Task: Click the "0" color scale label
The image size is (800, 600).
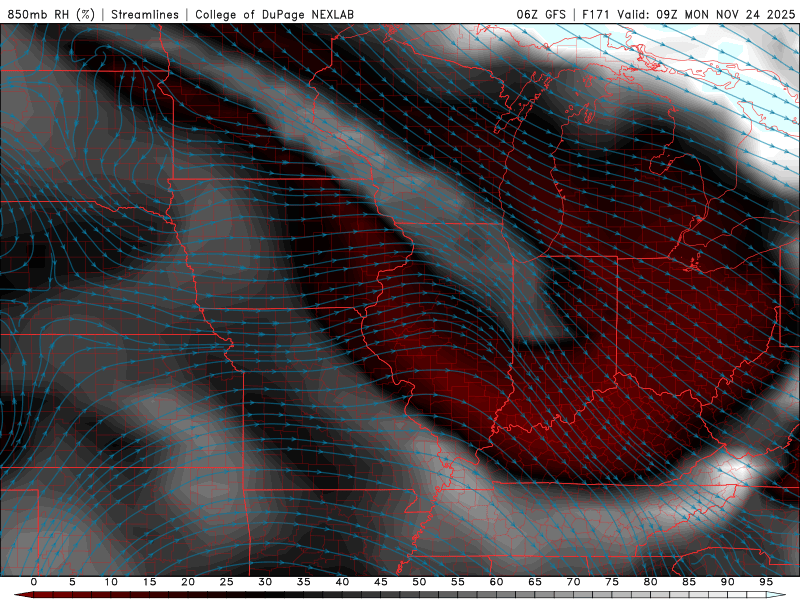Action: (34, 582)
